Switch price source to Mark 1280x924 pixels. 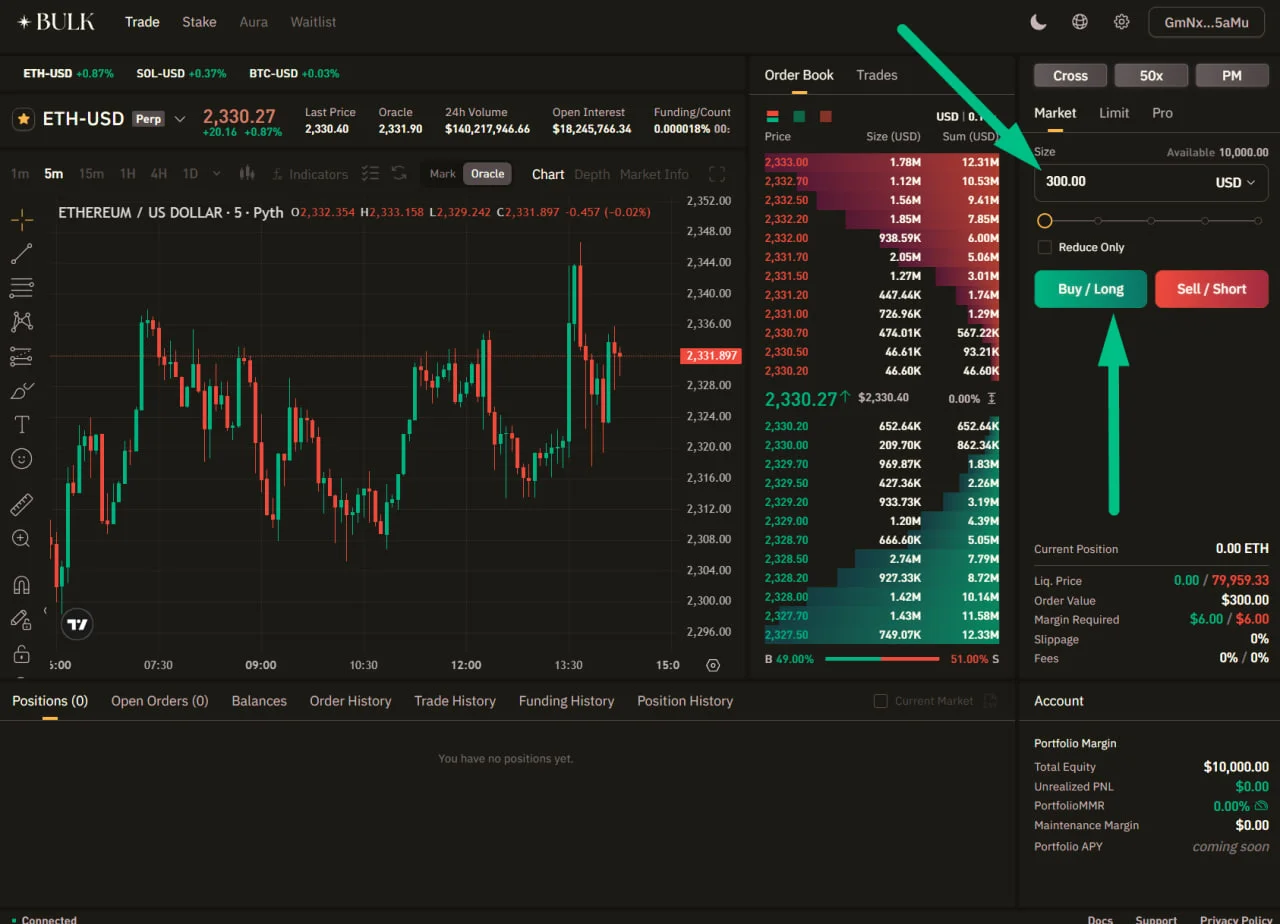442,174
